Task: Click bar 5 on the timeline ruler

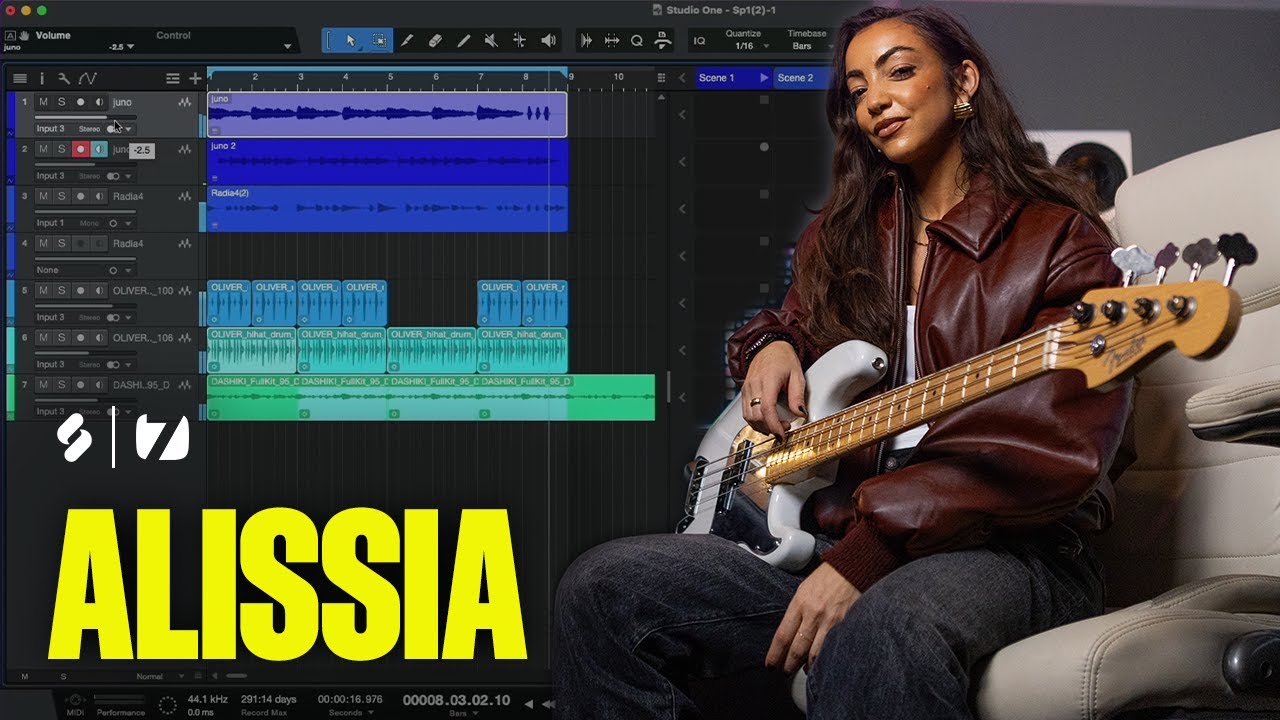Action: click(391, 77)
